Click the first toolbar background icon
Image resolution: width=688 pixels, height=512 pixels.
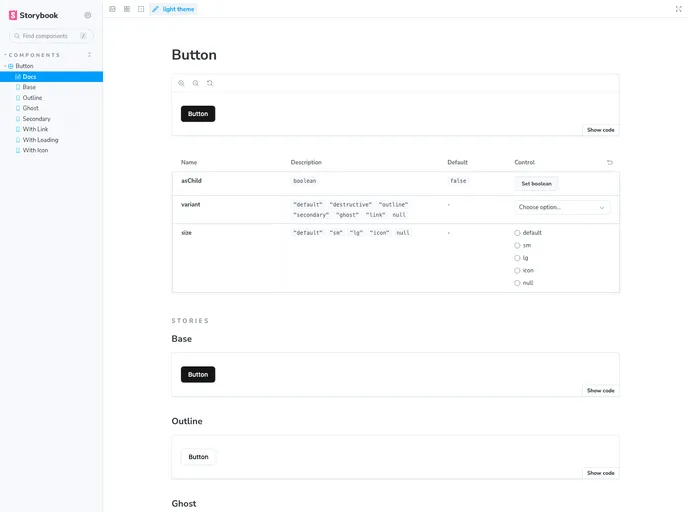pyautogui.click(x=112, y=9)
